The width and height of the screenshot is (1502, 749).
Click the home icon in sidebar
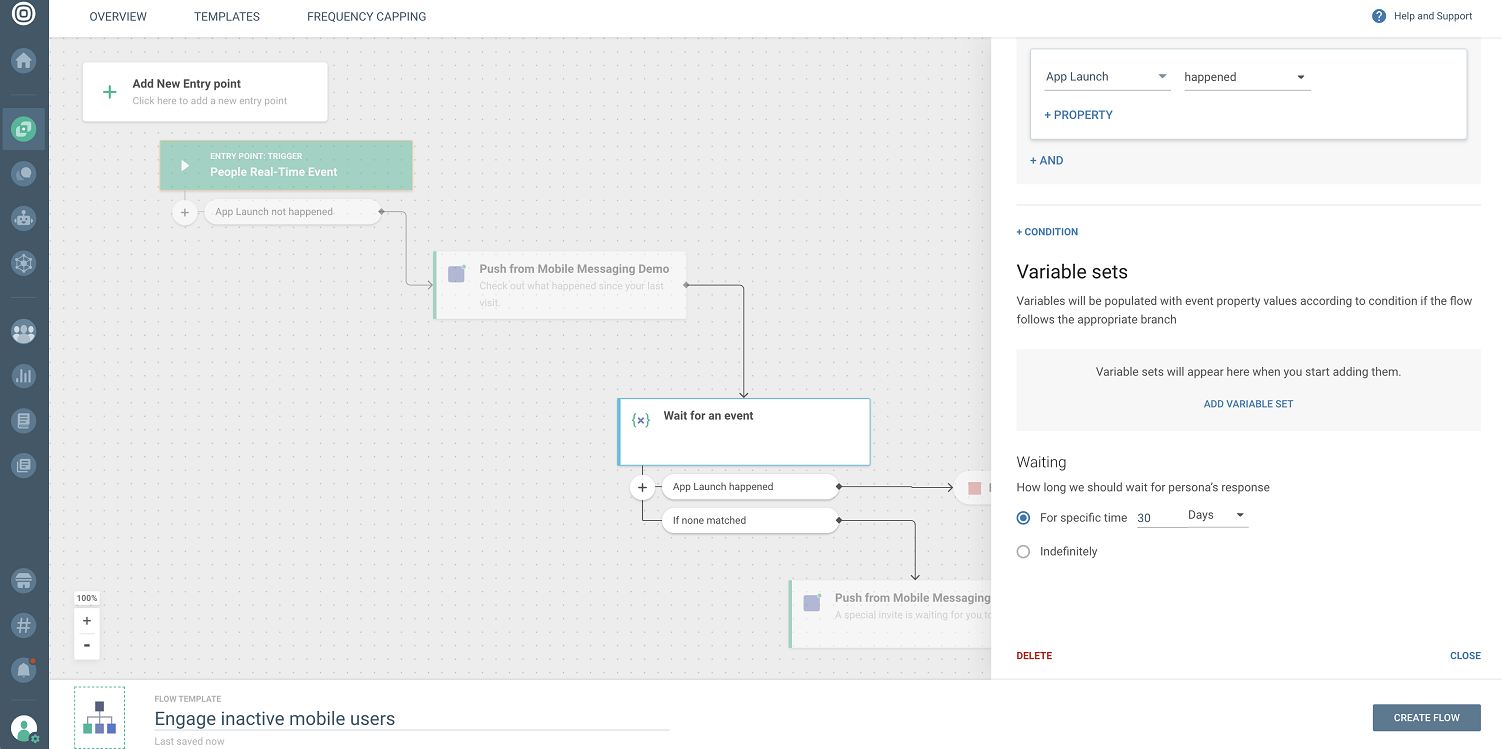pos(24,60)
